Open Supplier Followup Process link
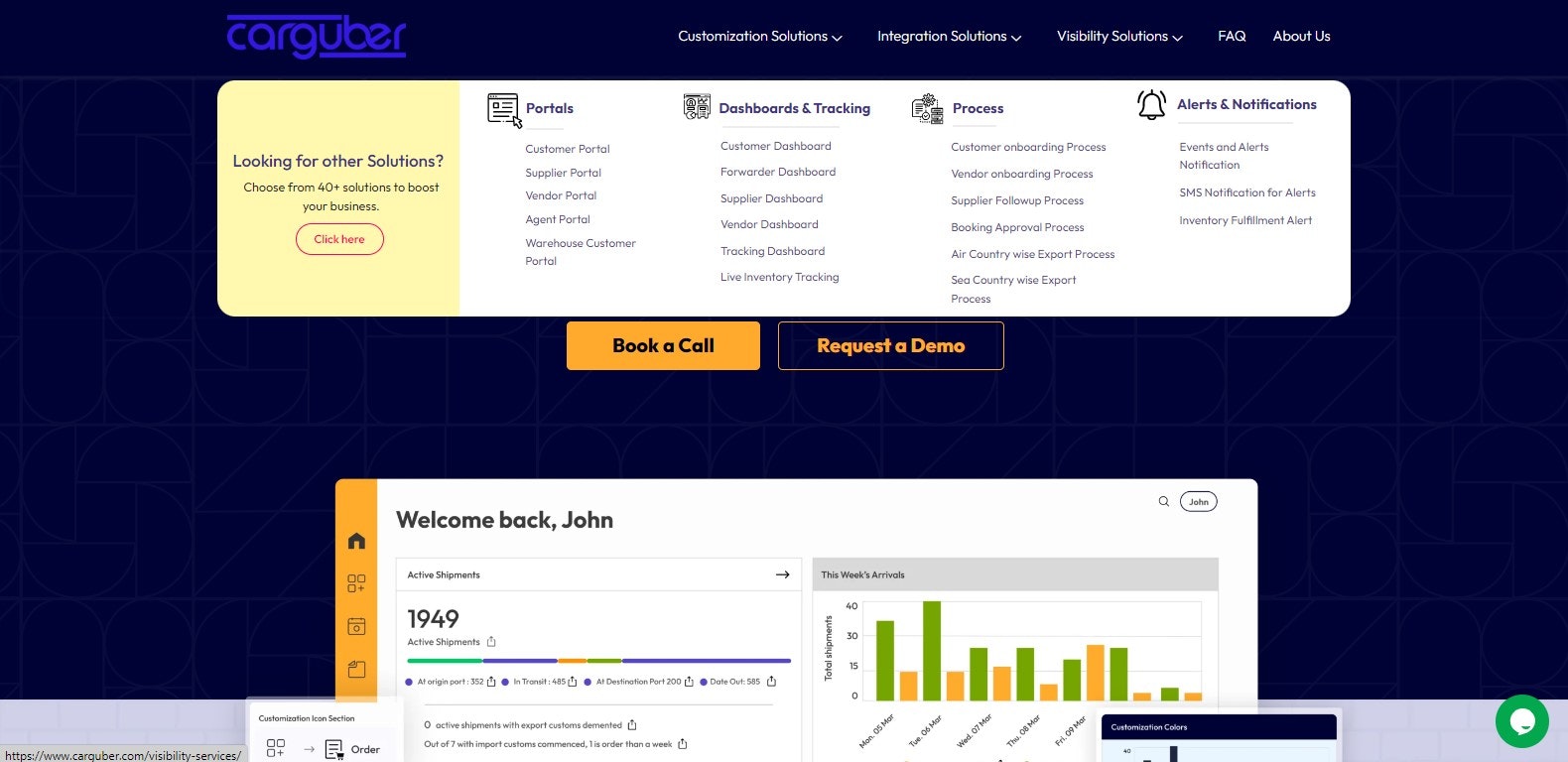The width and height of the screenshot is (1568, 762). coord(1017,200)
